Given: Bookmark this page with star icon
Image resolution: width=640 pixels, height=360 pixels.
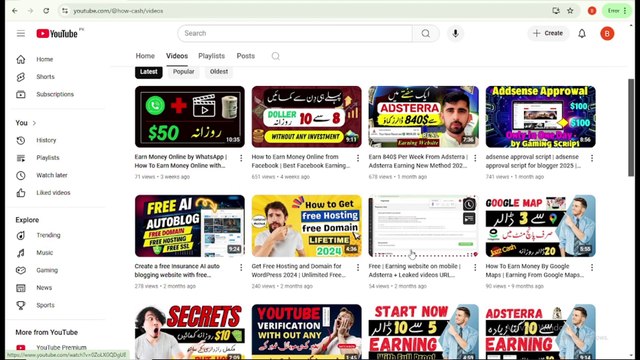Looking at the screenshot, I should [570, 11].
